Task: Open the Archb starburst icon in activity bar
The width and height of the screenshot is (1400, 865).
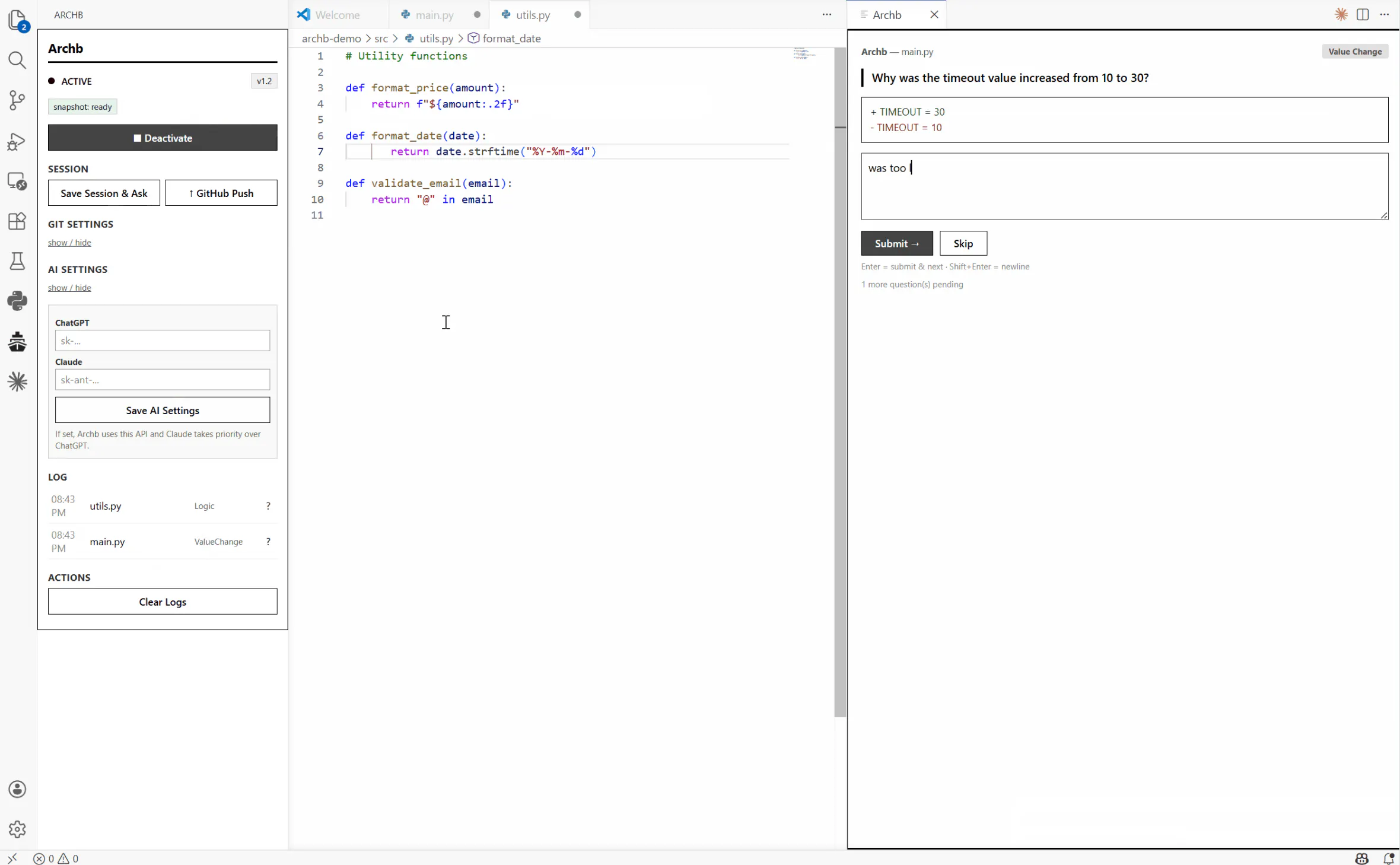Action: click(17, 381)
